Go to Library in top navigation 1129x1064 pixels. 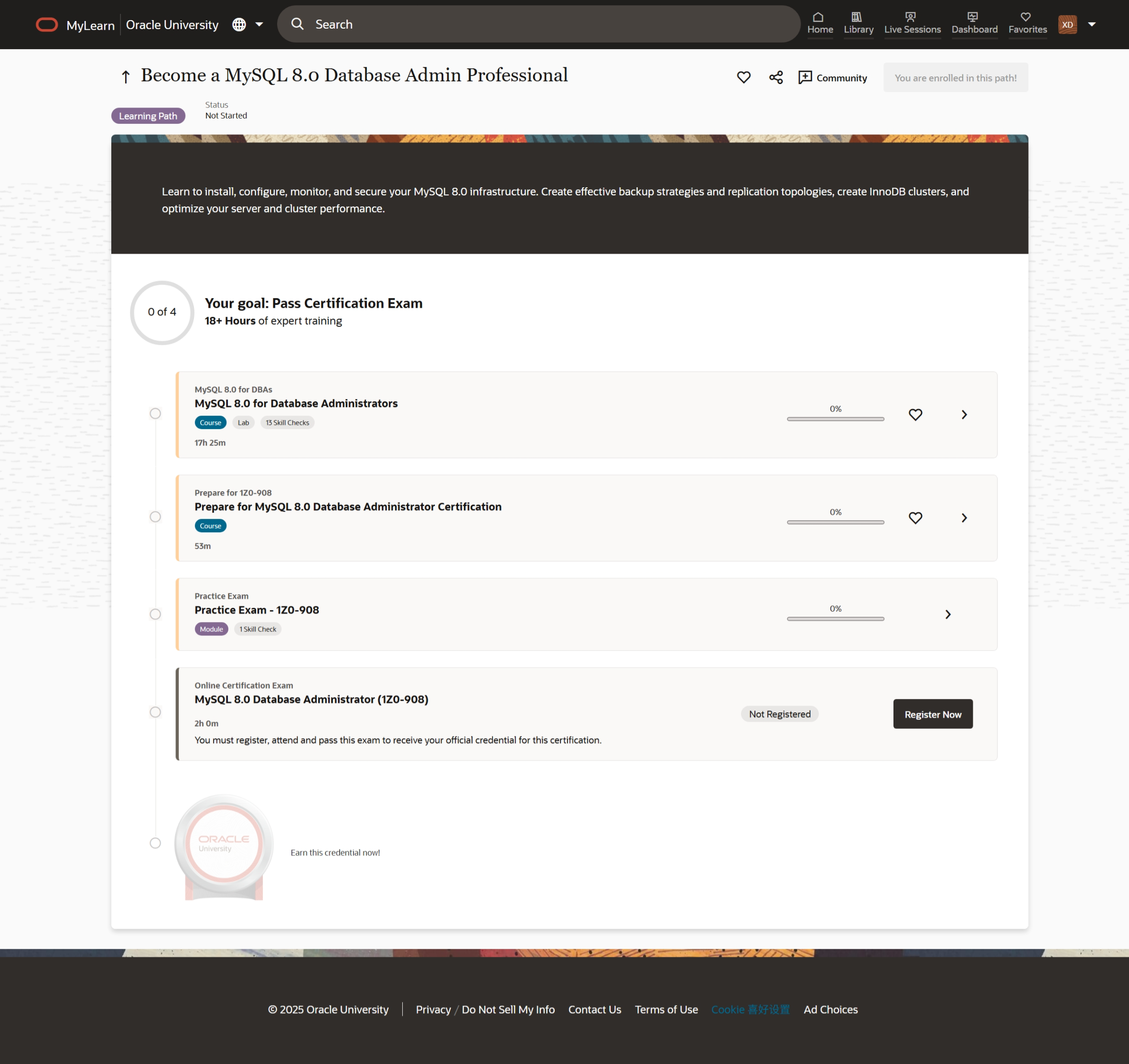858,23
